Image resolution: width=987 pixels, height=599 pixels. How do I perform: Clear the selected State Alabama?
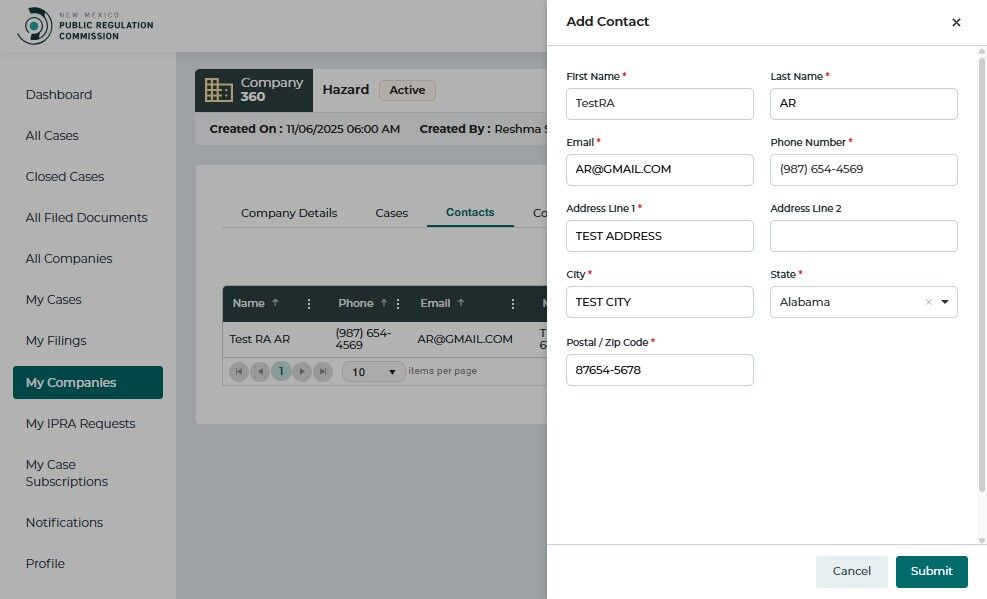pyautogui.click(x=928, y=302)
